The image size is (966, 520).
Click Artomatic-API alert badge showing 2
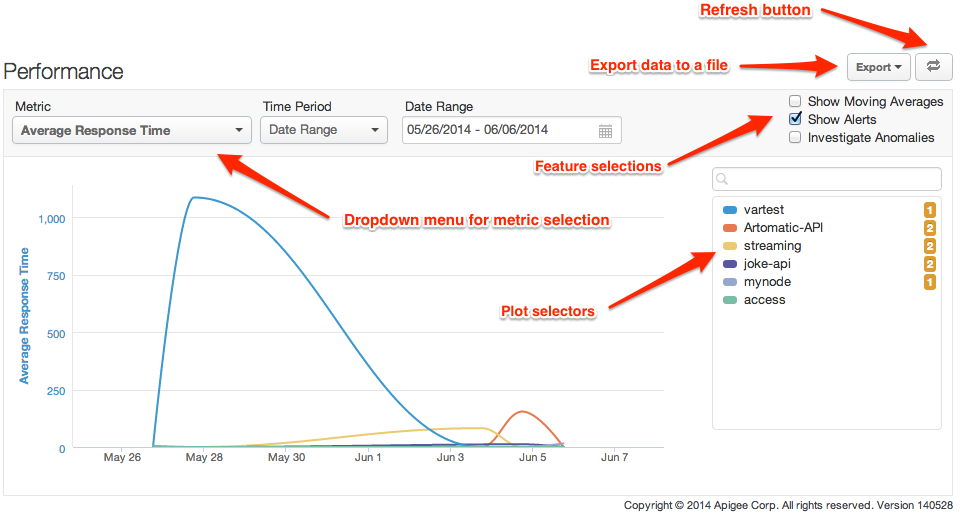930,228
